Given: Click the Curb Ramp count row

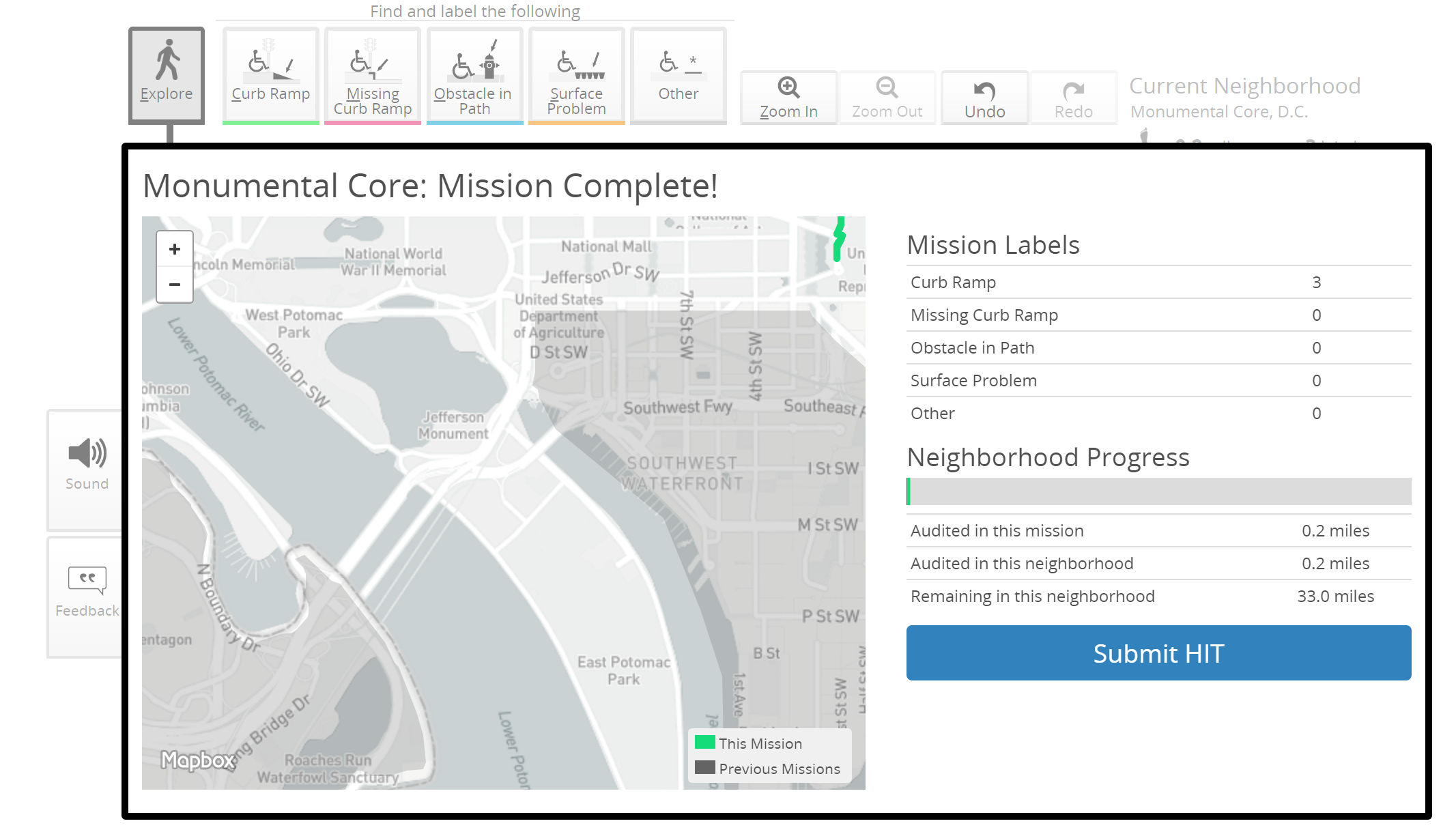Looking at the screenshot, I should coord(1158,282).
